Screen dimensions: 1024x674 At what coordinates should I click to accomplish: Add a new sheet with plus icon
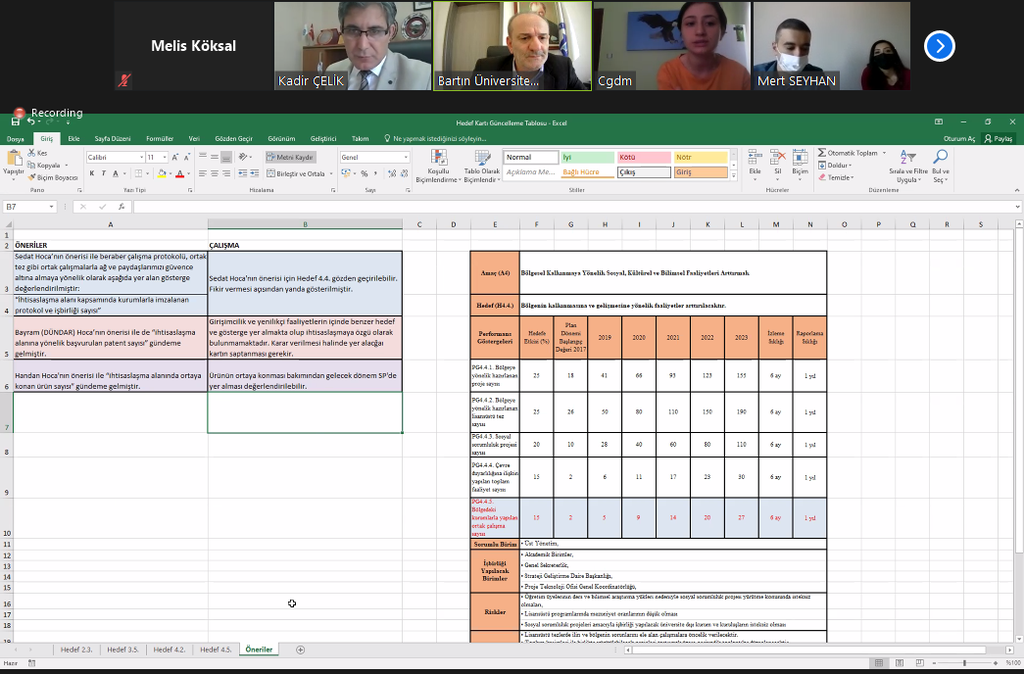coord(300,650)
